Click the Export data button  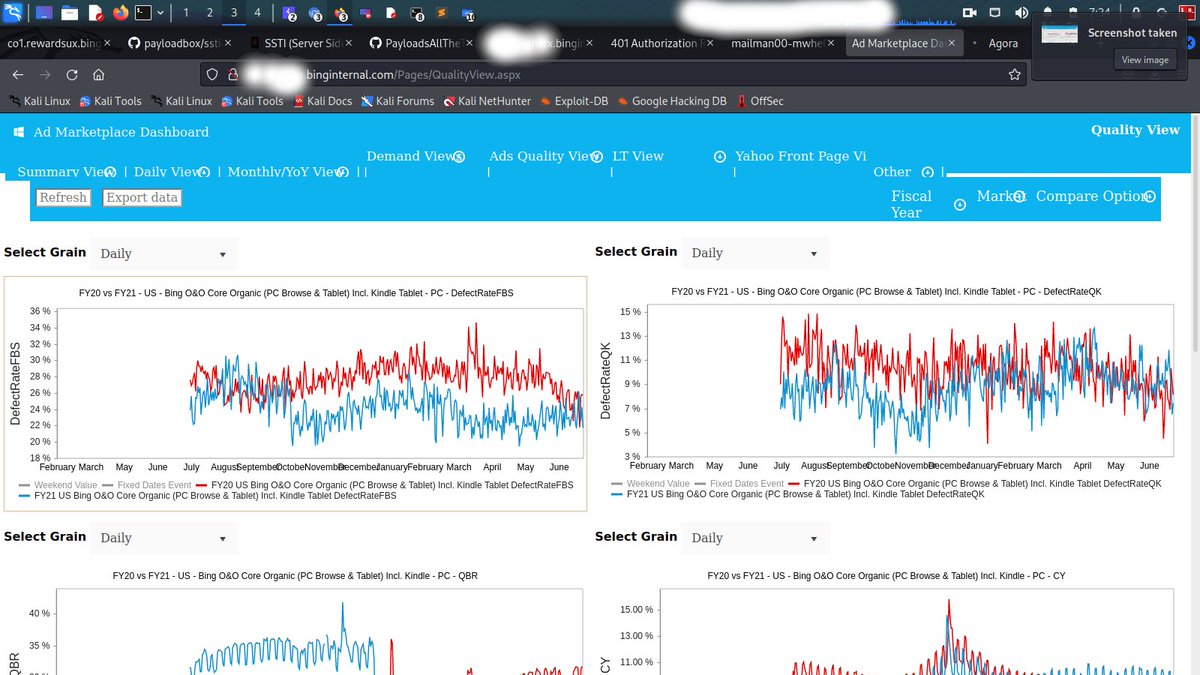click(x=142, y=198)
